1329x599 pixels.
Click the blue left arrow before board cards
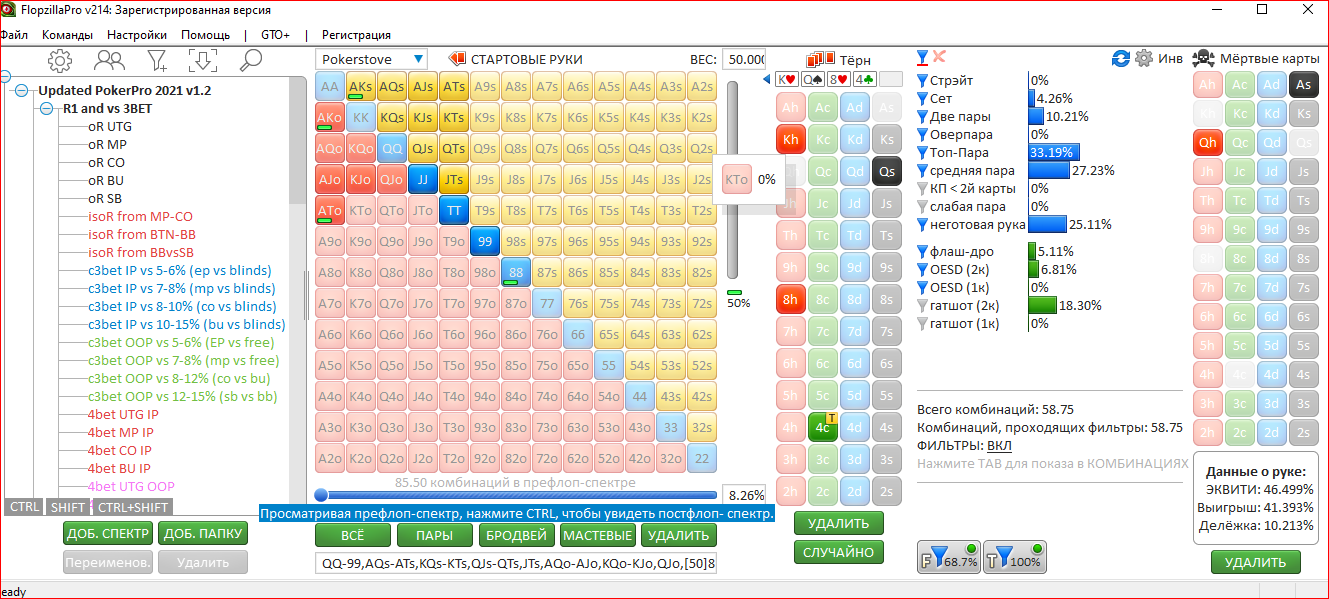coord(767,79)
